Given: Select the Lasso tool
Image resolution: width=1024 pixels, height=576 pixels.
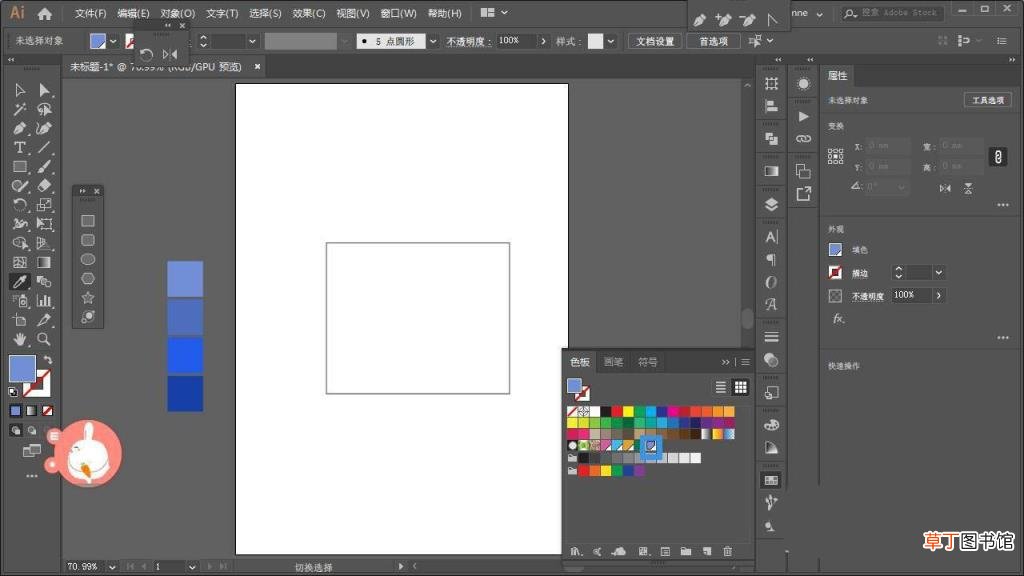Looking at the screenshot, I should coord(44,109).
